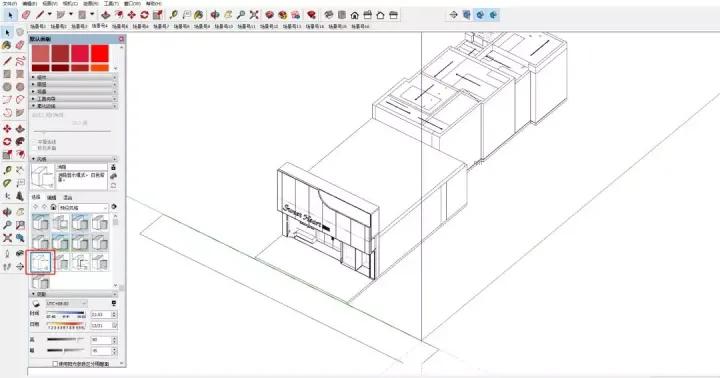The height and width of the screenshot is (378, 720).
Task: Select the Pie tool in left toolbar
Action: tap(20, 113)
